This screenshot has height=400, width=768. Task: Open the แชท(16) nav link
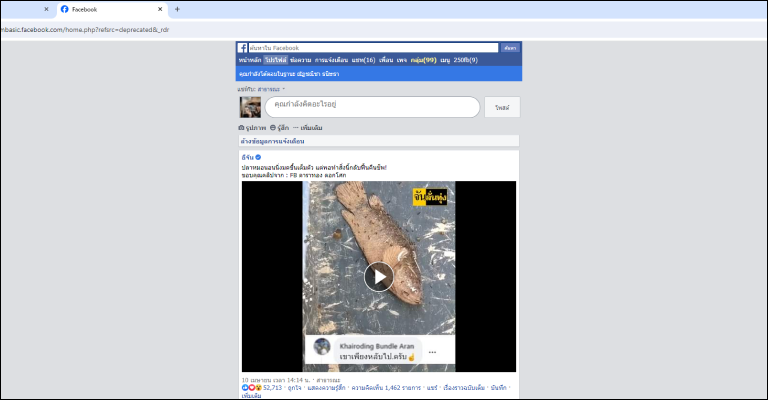(x=363, y=60)
